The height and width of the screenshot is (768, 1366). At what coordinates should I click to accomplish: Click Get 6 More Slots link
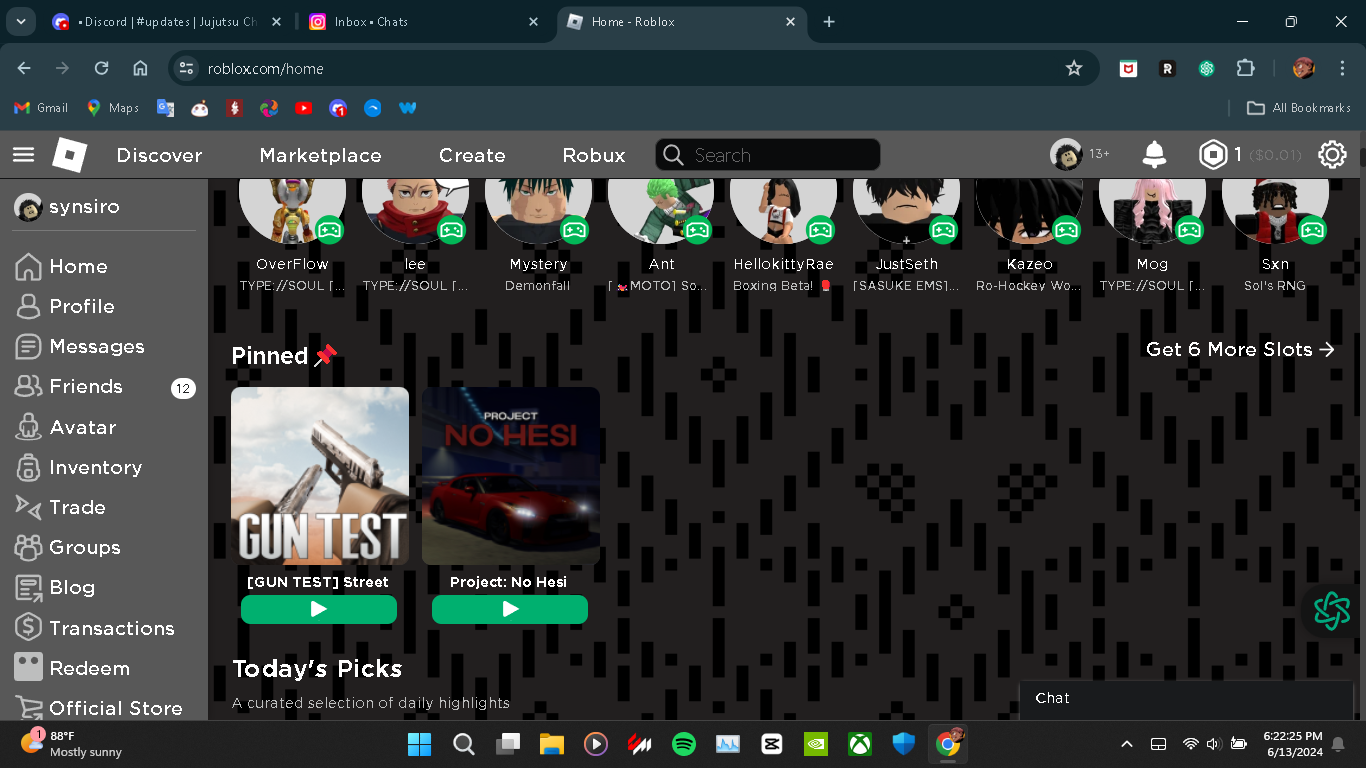tap(1240, 349)
